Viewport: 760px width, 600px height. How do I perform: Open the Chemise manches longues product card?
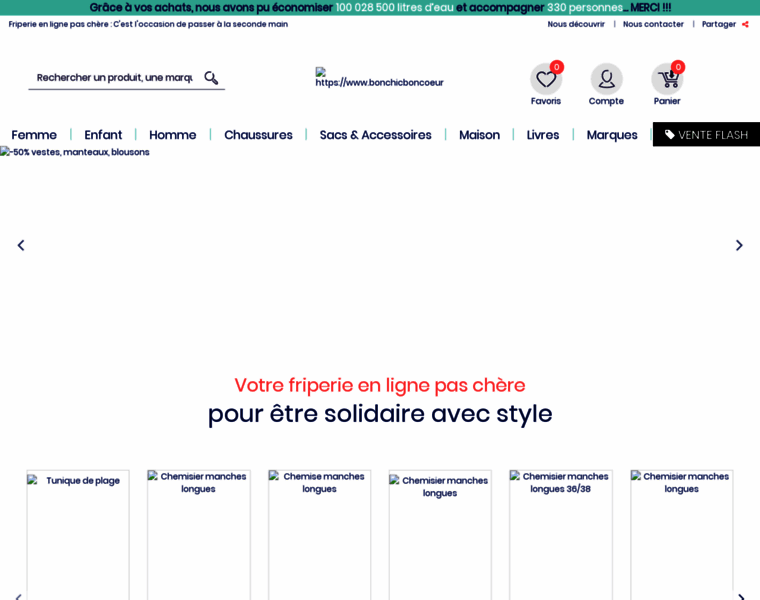click(319, 535)
